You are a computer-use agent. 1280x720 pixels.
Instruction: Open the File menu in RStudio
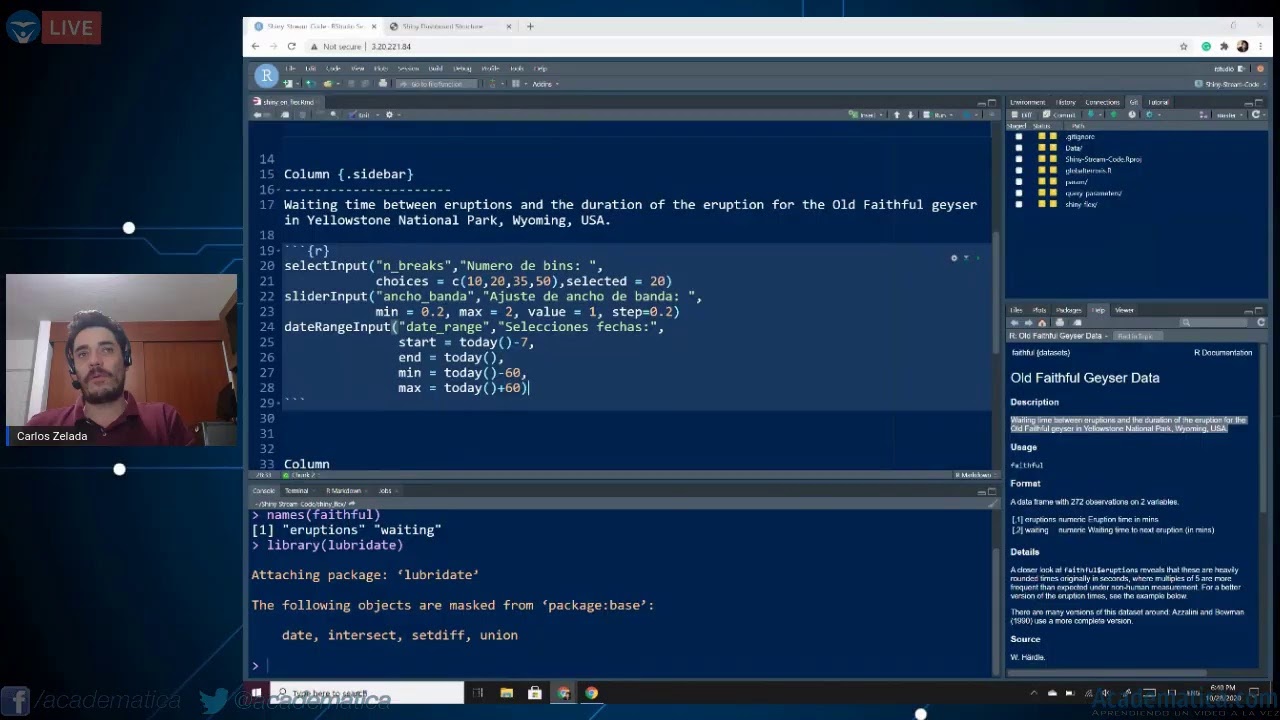coord(290,69)
